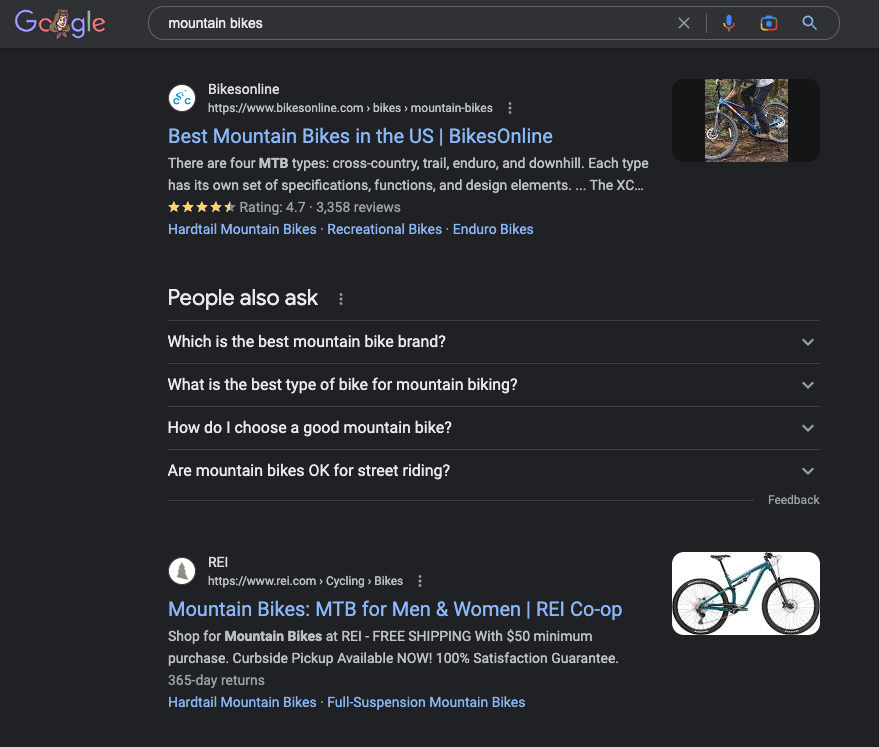Open the three-dot menu beside rei.com URL
The width and height of the screenshot is (879, 747).
[x=420, y=581]
